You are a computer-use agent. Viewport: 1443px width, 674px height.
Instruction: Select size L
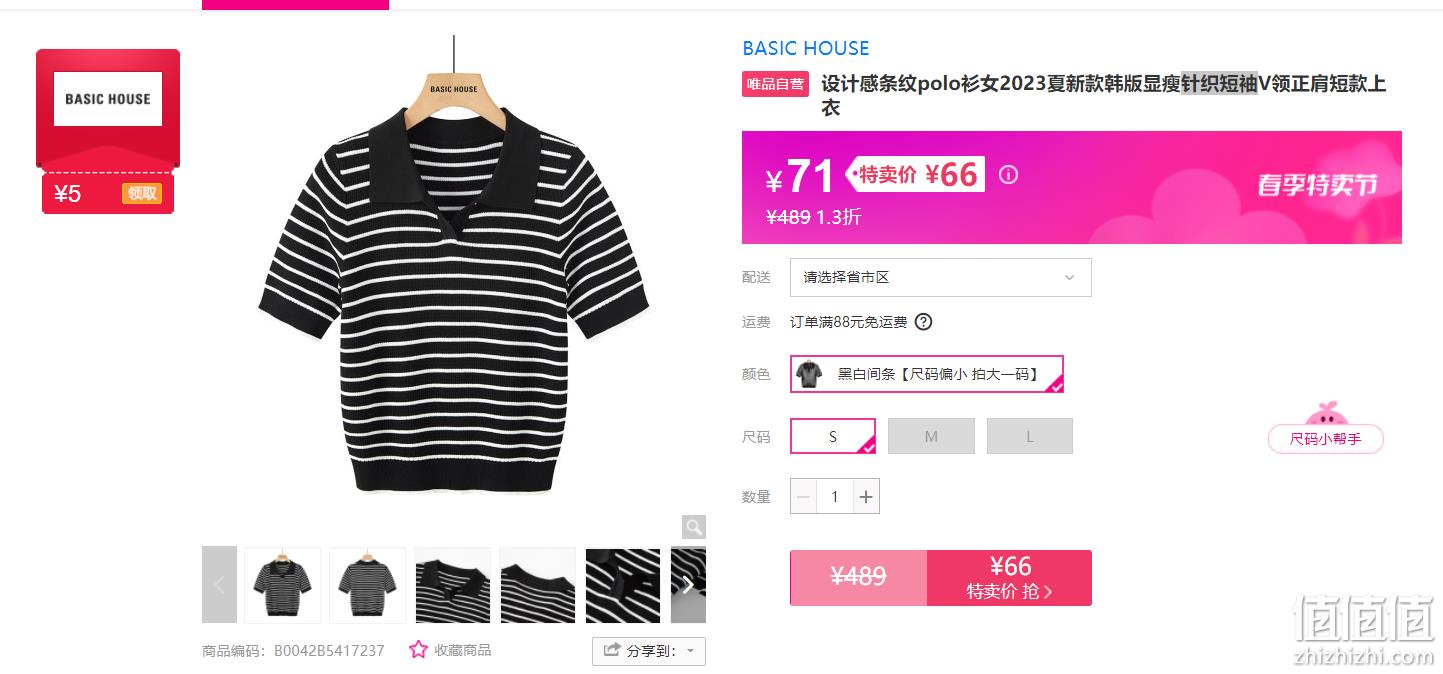click(1030, 436)
